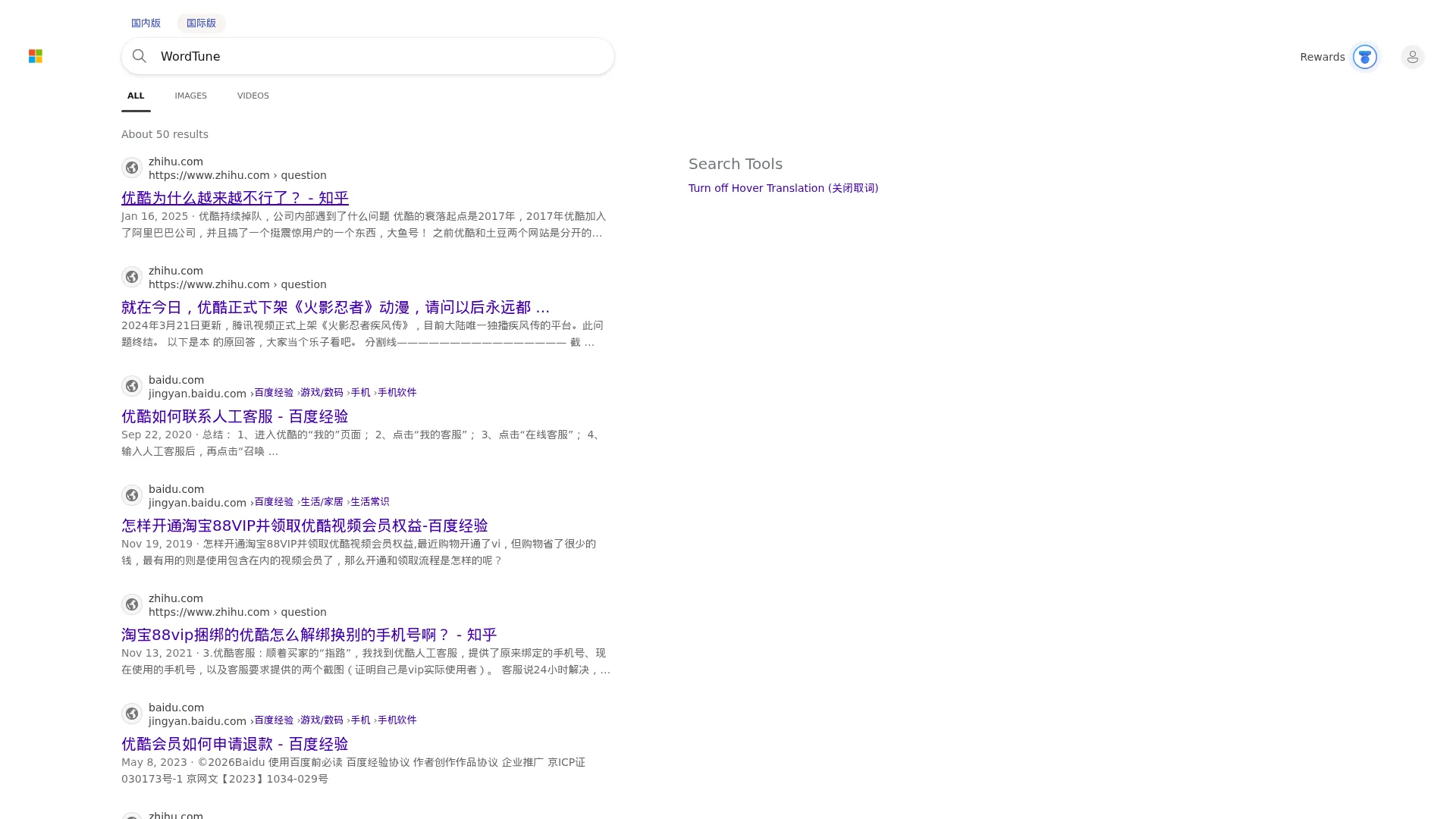Image resolution: width=1456 pixels, height=819 pixels.
Task: Click 手机软件 breadcrumb in 优酷如何联系人工客服 result
Action: point(397,393)
